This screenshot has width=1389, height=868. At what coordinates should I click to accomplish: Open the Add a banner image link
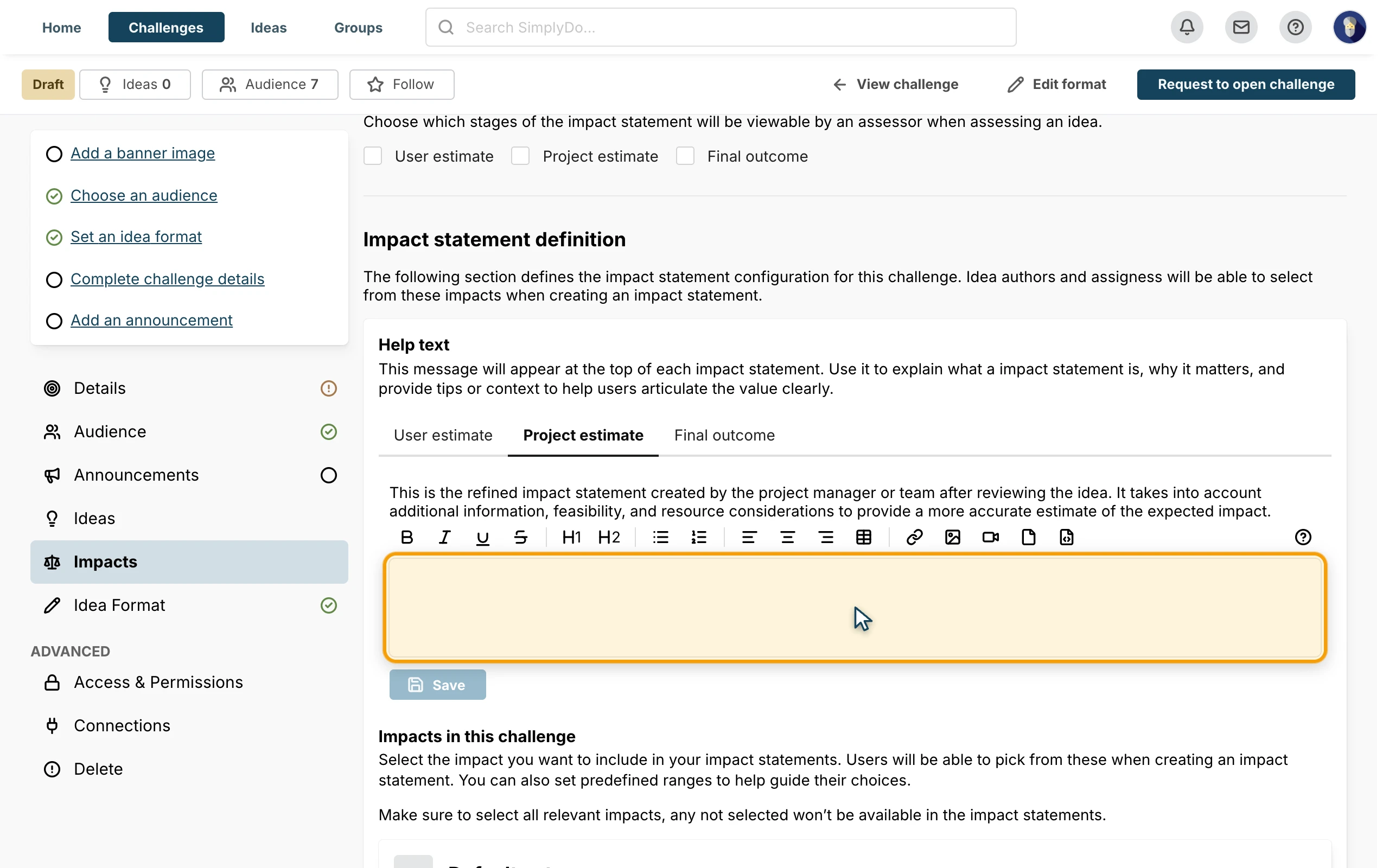[142, 154]
